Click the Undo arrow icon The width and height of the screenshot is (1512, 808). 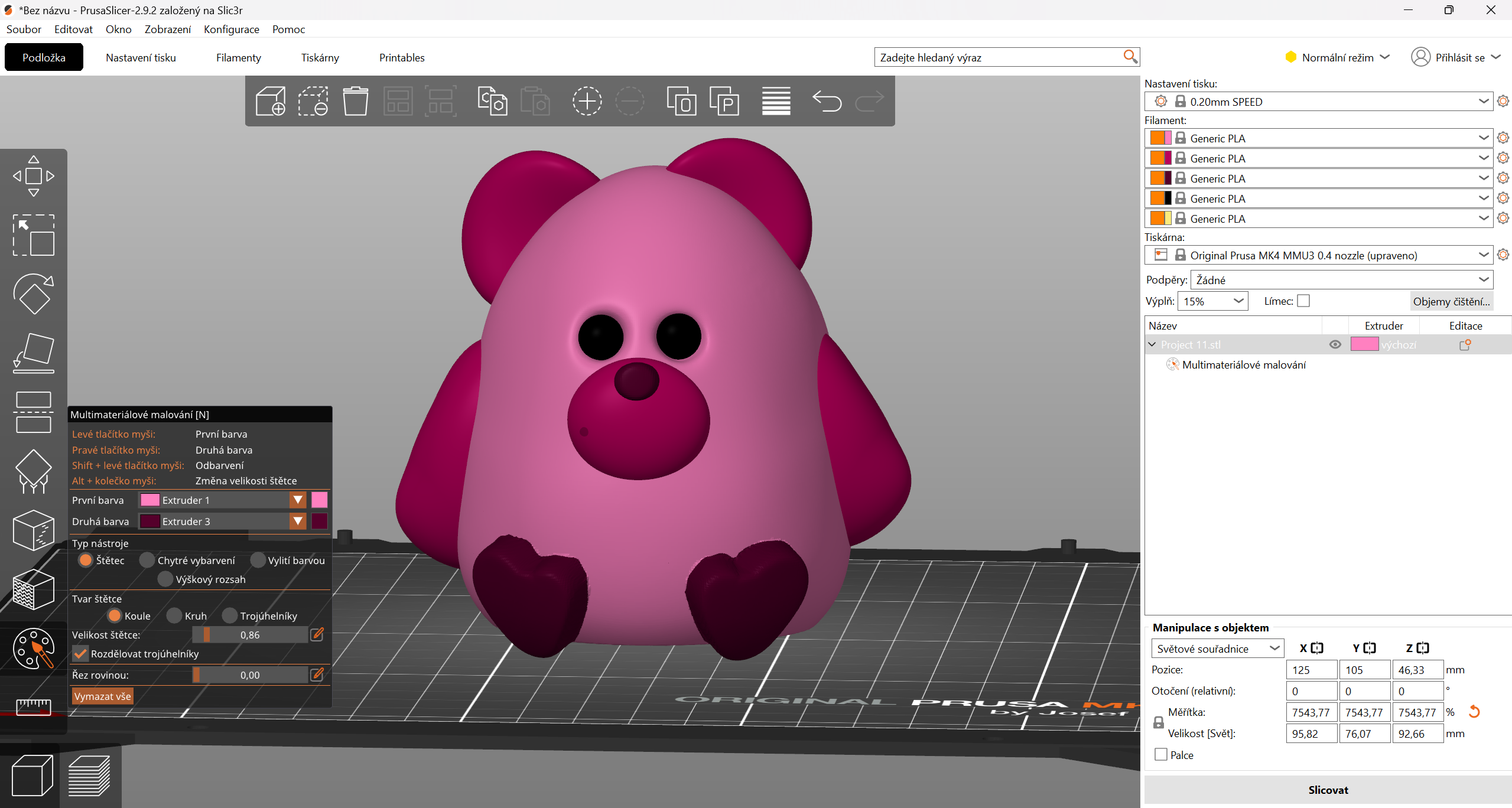click(x=827, y=101)
